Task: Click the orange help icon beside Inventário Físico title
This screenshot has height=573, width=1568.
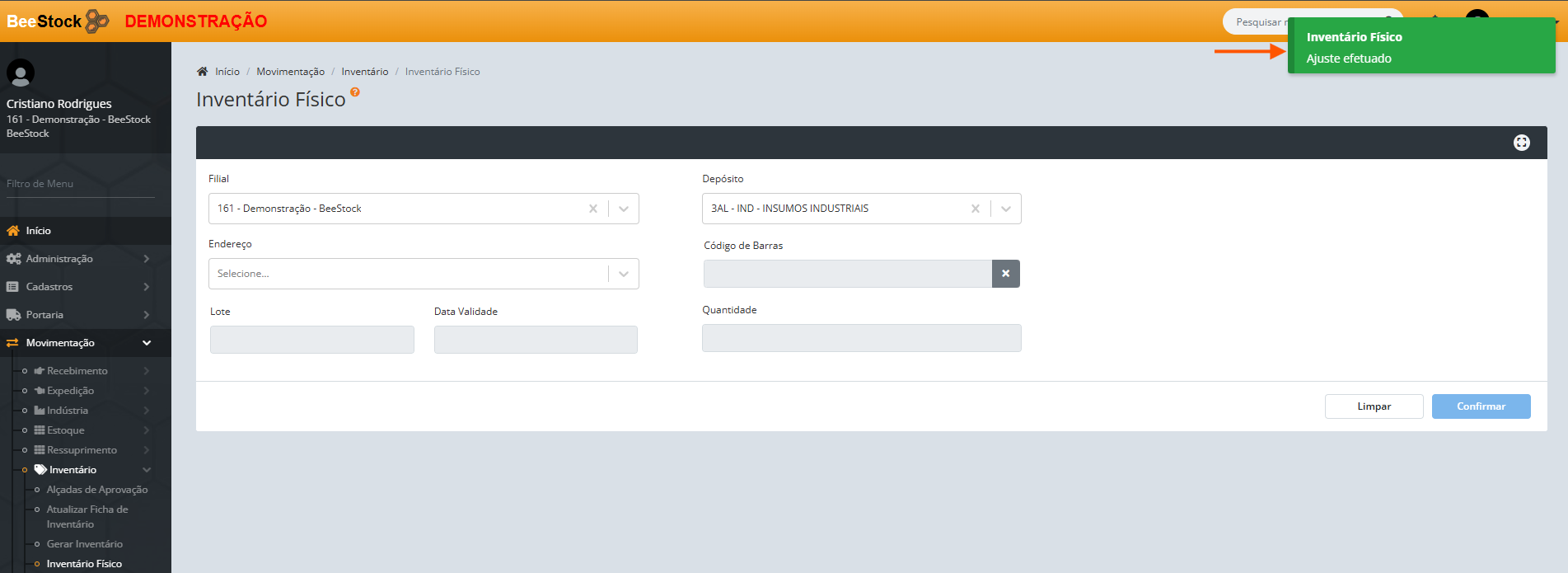Action: pyautogui.click(x=355, y=92)
